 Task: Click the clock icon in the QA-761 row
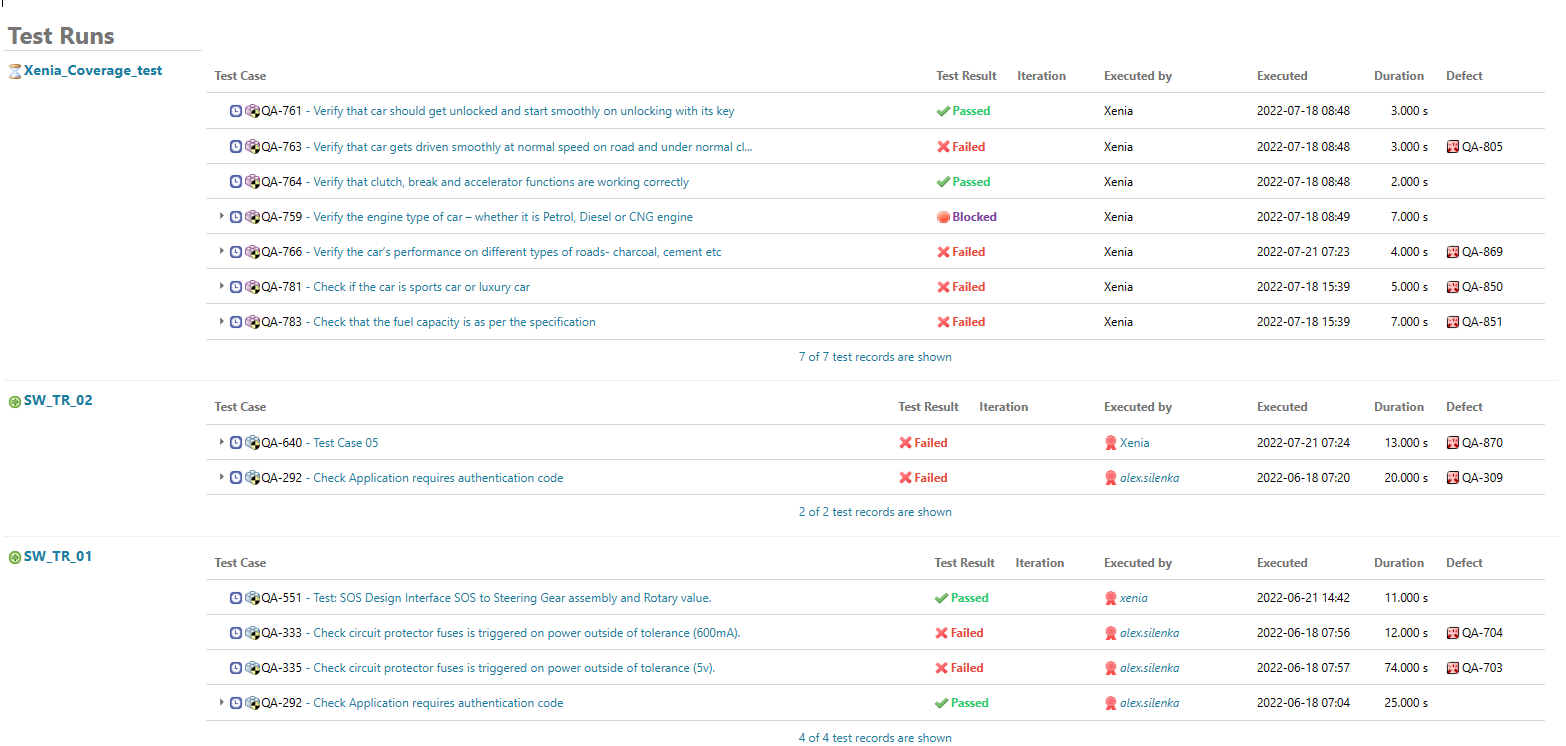pos(236,112)
